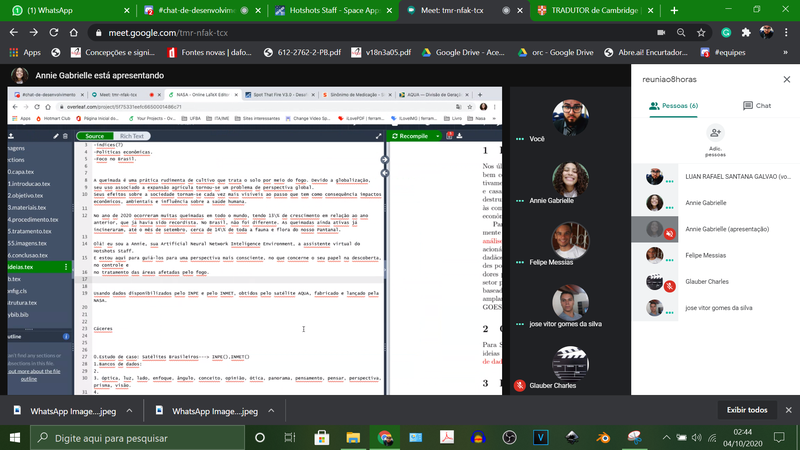Select LUAN RAFAEL SANTANA GALVAO in people list

pos(716,177)
